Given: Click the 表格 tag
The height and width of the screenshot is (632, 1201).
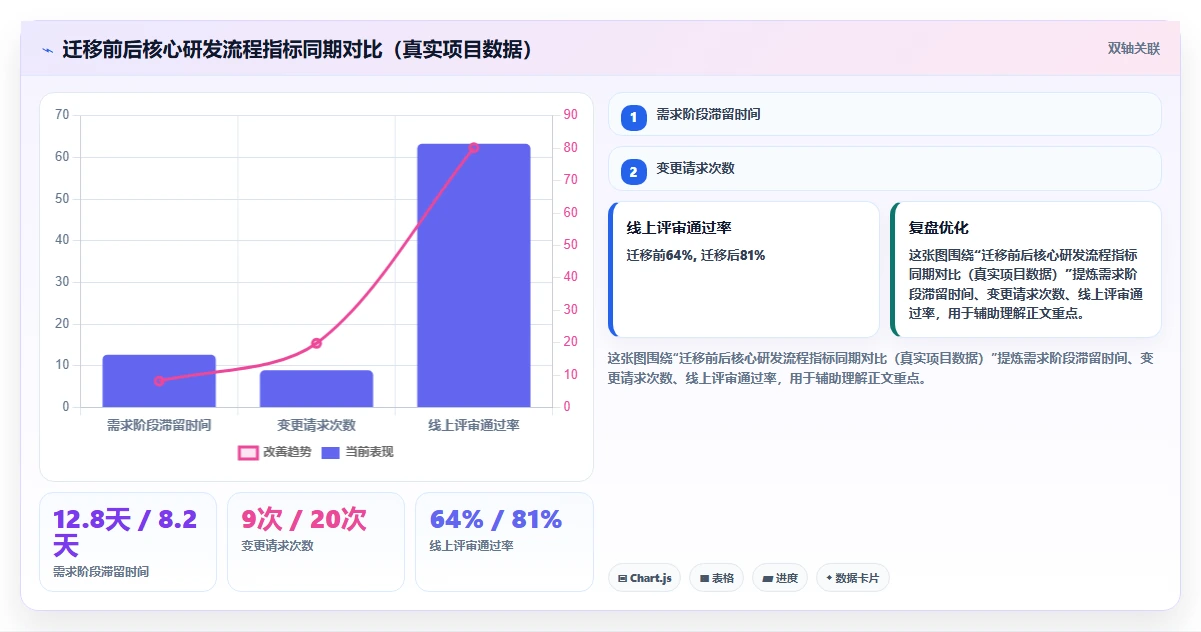Looking at the screenshot, I should 716,578.
